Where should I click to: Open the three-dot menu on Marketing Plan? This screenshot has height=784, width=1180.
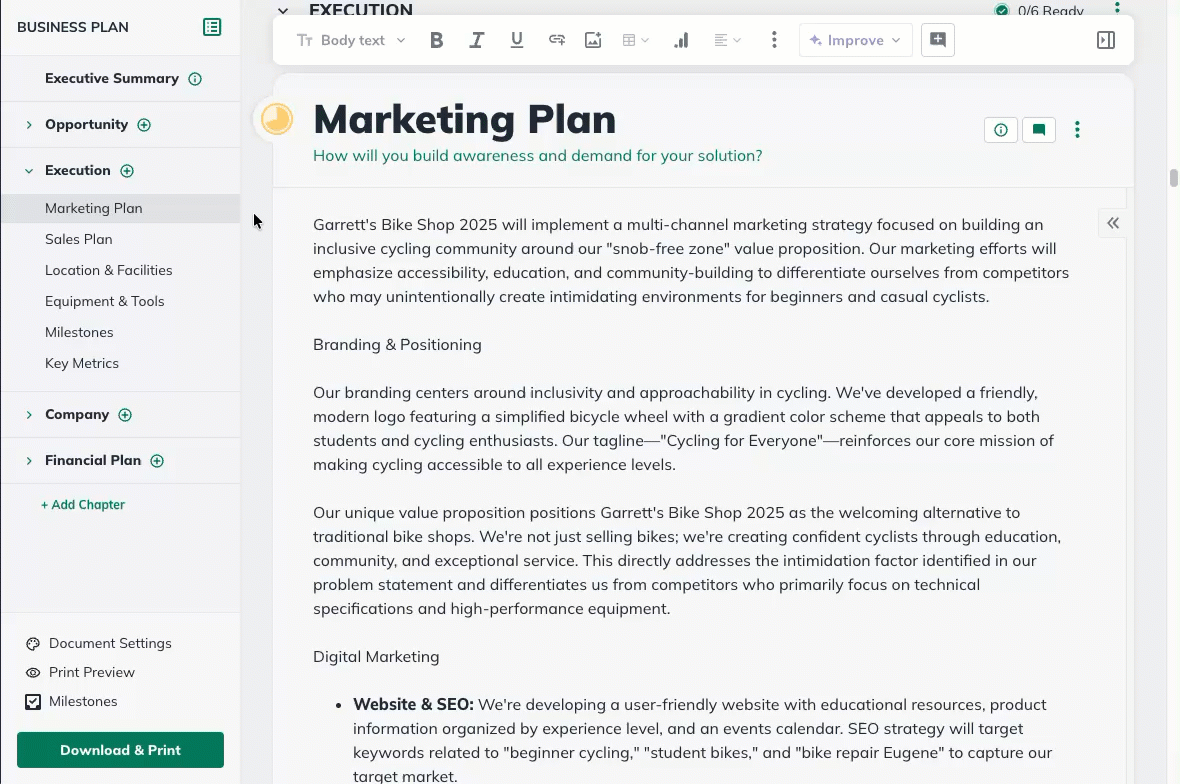tap(1077, 130)
